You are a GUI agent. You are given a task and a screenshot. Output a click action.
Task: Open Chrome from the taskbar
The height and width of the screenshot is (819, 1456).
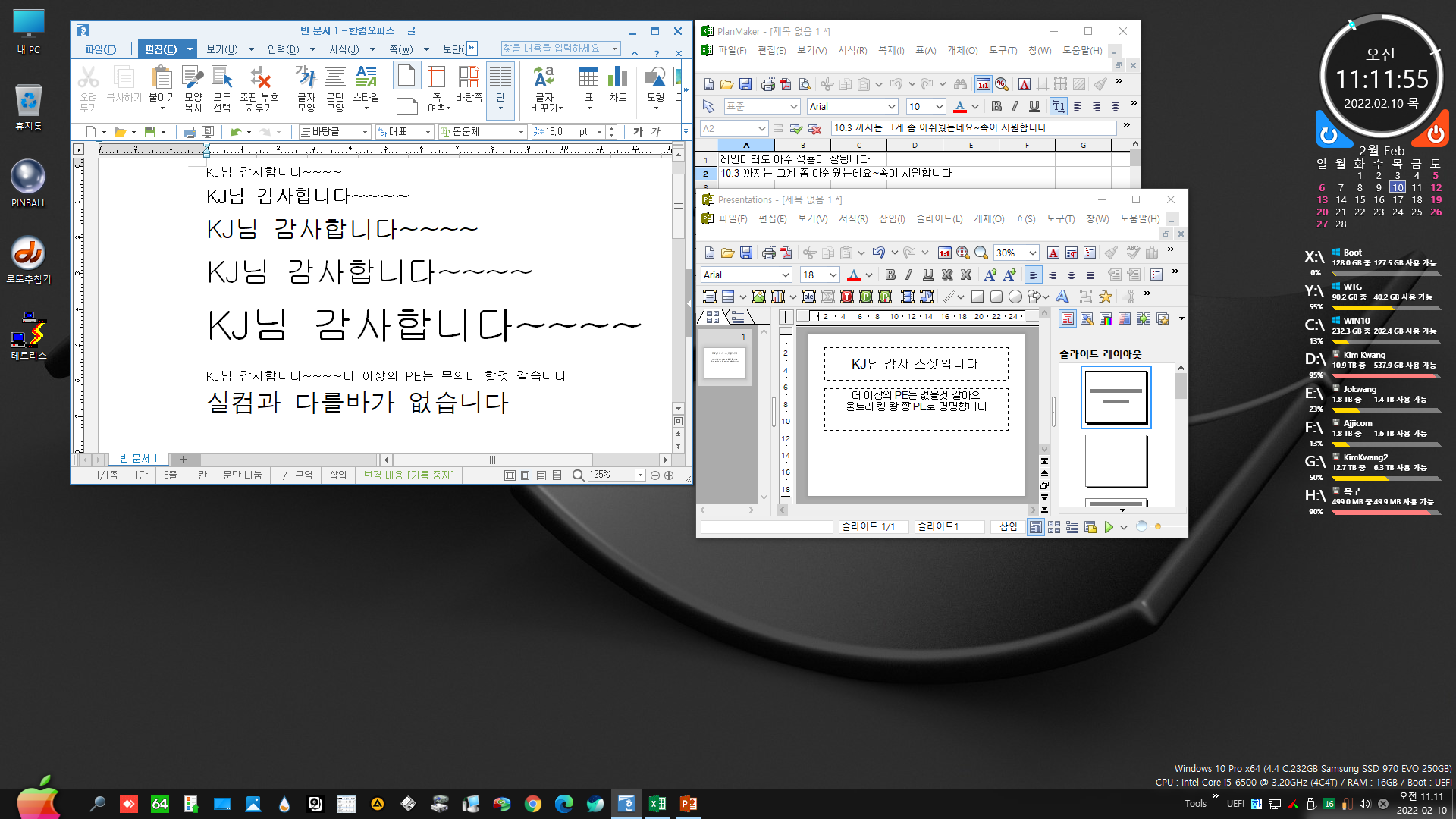[533, 804]
